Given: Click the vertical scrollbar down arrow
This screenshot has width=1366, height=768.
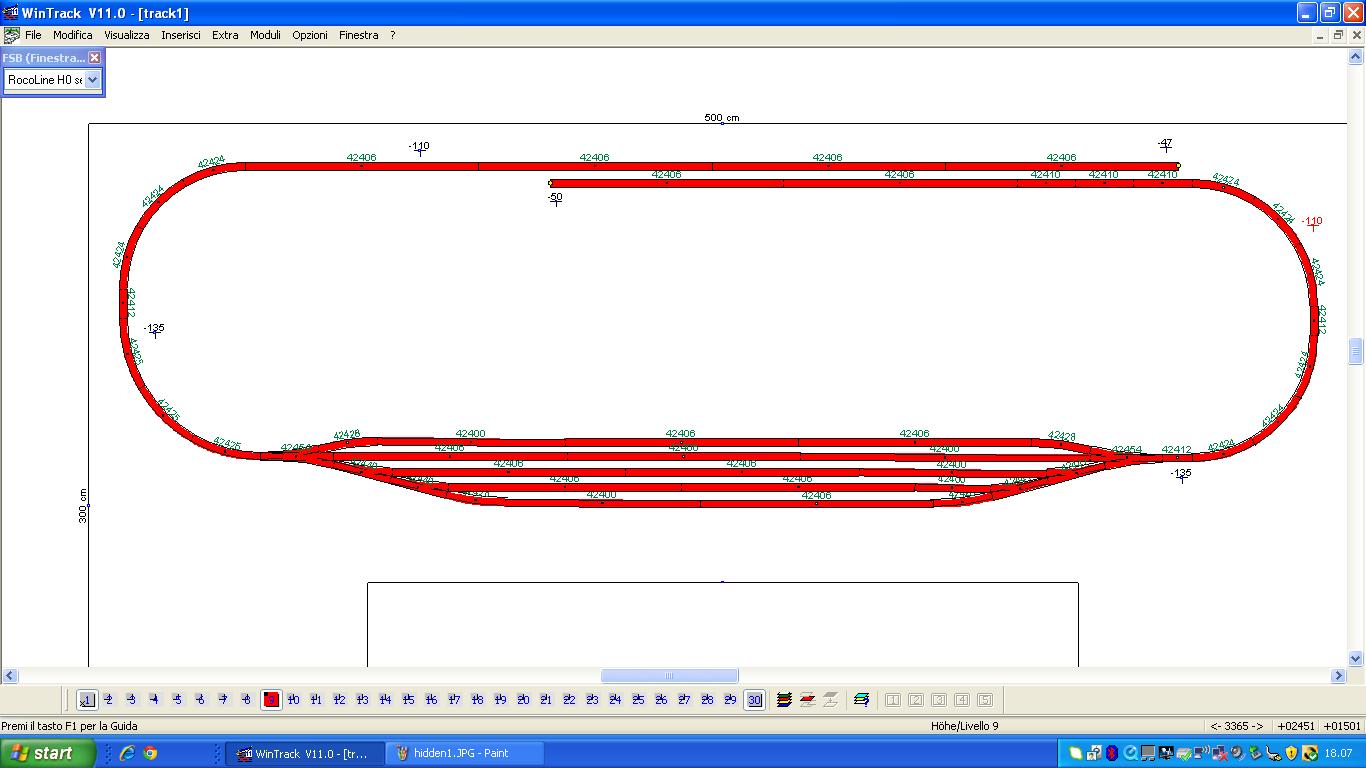Looking at the screenshot, I should coord(1356,658).
